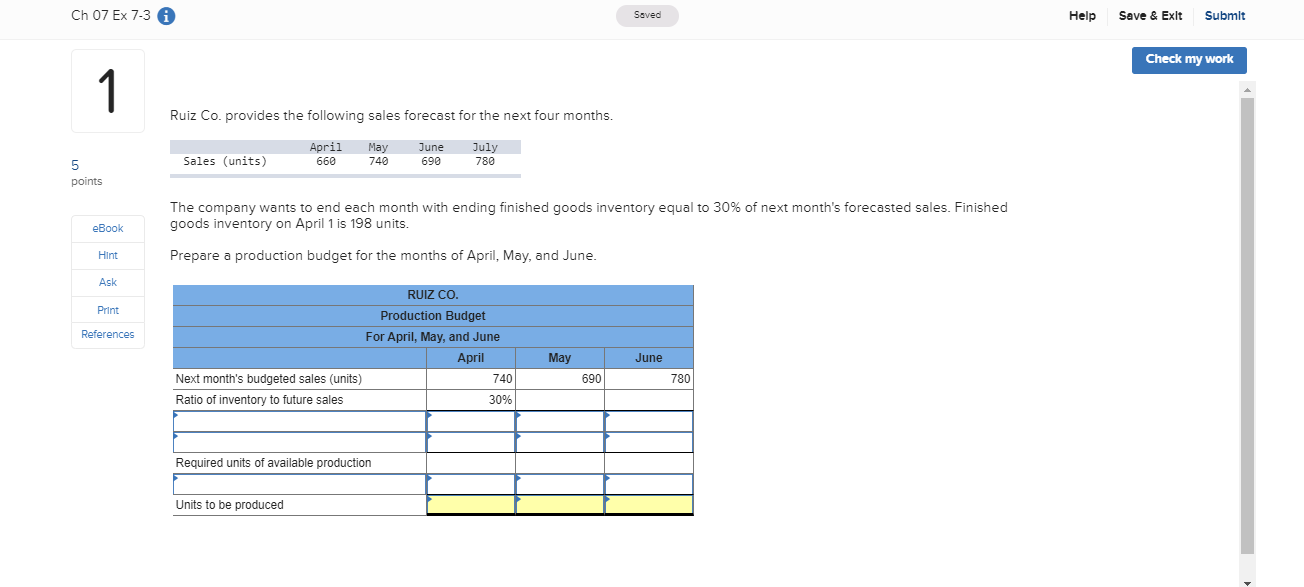Image resolution: width=1304 pixels, height=587 pixels.
Task: Open the Ask resource
Action: click(108, 283)
